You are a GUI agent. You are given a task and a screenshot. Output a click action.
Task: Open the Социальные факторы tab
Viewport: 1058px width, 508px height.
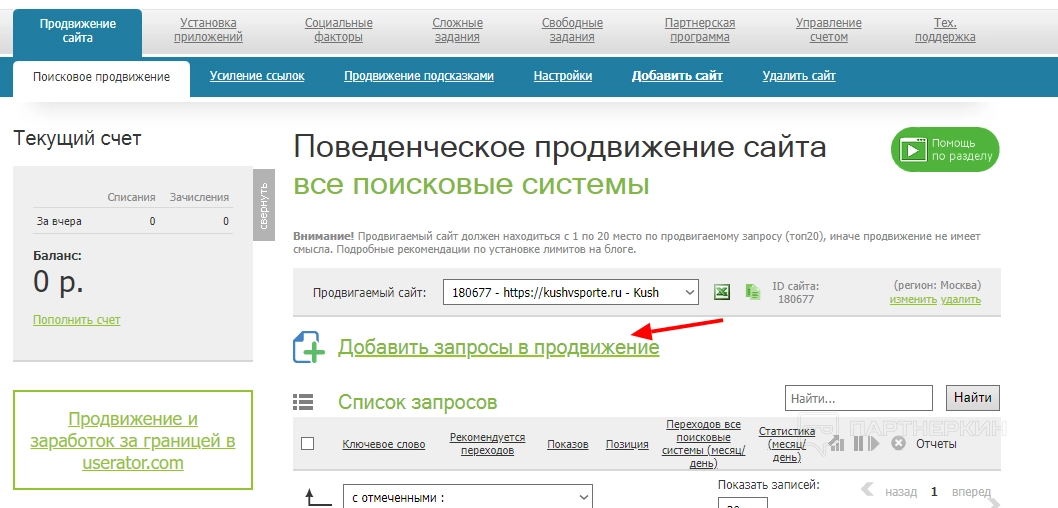(x=339, y=30)
